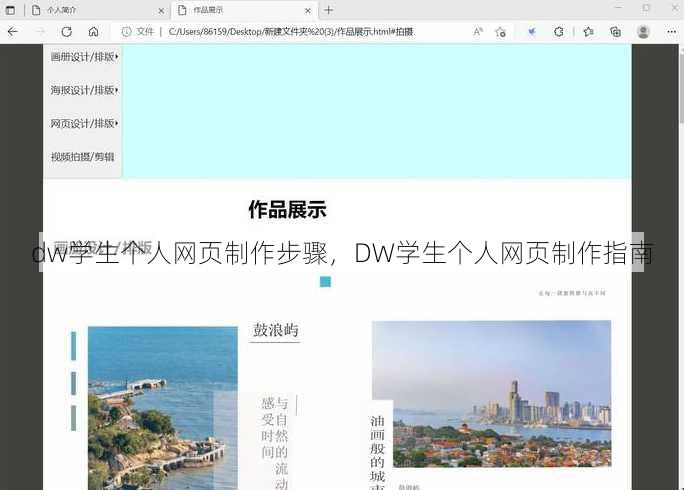Select the 作品展示 browser tab
The width and height of the screenshot is (684, 490).
coord(244,10)
